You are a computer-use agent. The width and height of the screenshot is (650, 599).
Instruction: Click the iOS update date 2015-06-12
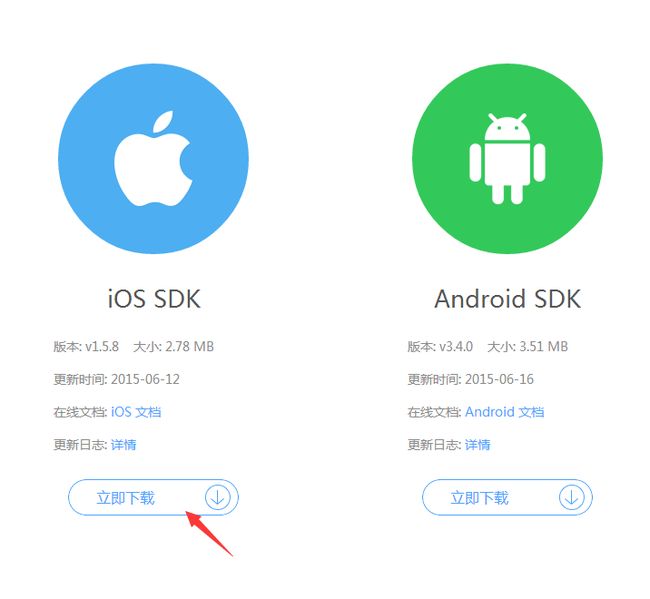pyautogui.click(x=145, y=379)
